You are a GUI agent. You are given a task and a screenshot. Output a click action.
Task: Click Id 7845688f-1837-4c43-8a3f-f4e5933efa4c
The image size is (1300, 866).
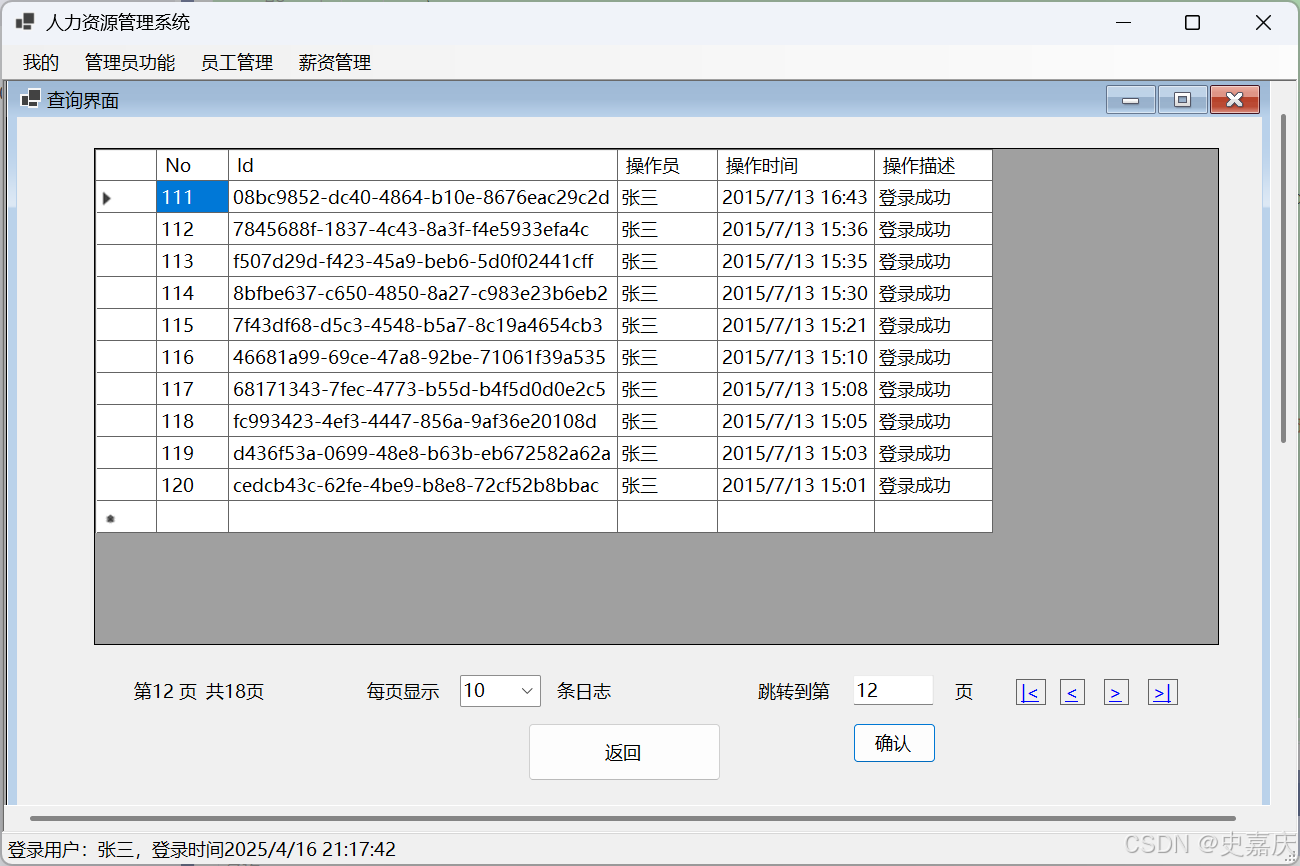pos(423,229)
